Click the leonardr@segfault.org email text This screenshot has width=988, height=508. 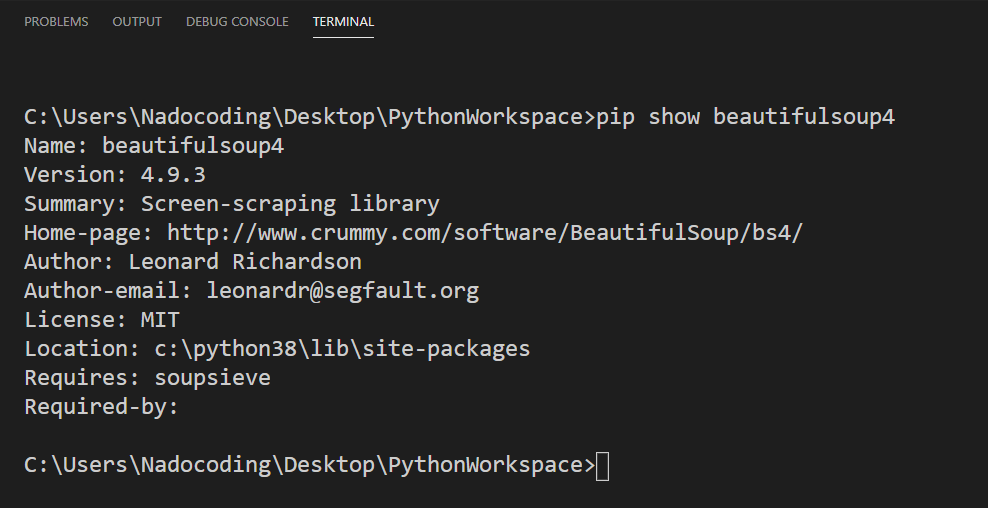pyautogui.click(x=343, y=291)
